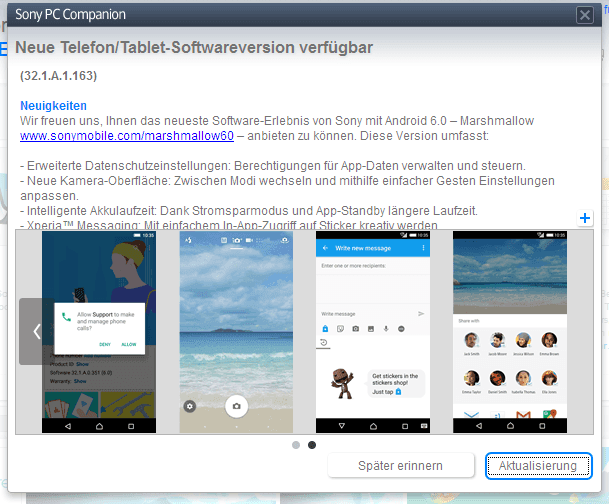Click the Intelligente Akkulaufzeit bullet line
This screenshot has height=504, width=609.
(249, 211)
